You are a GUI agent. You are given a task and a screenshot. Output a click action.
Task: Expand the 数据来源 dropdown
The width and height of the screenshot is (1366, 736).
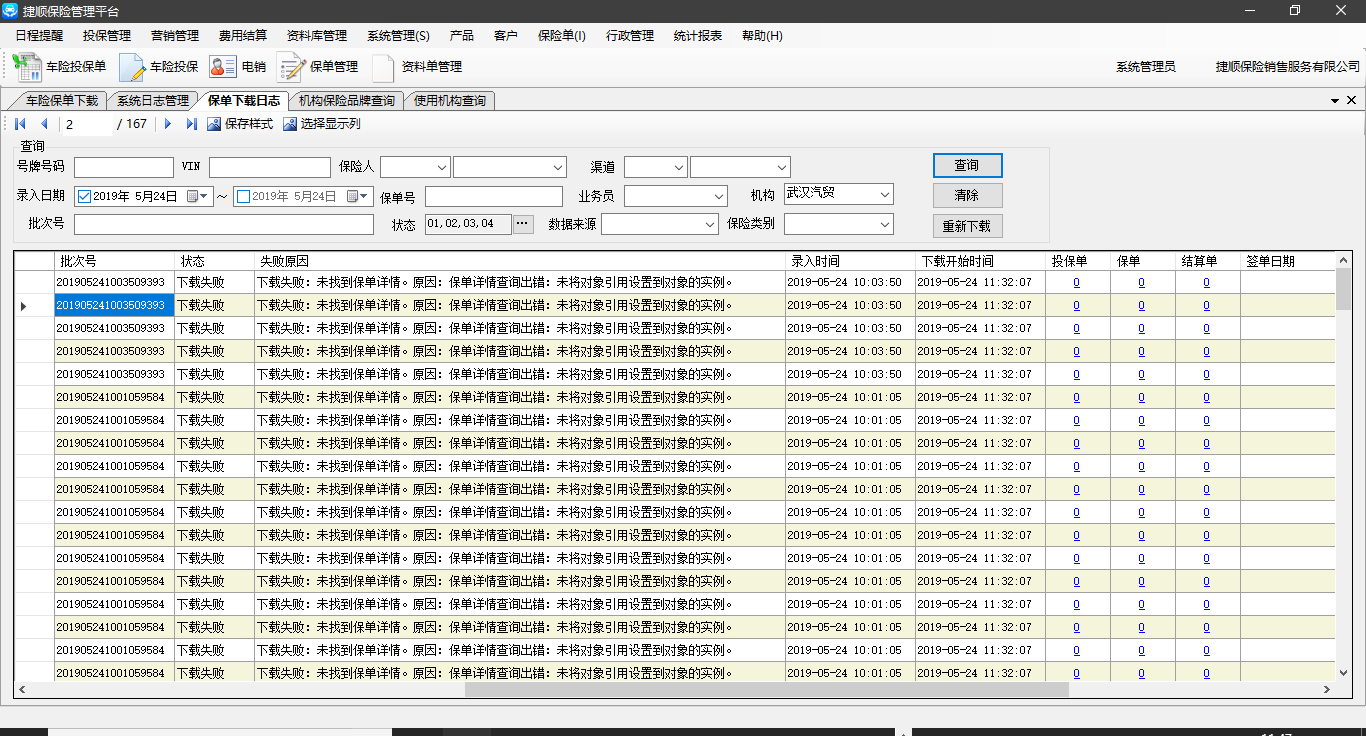point(709,225)
